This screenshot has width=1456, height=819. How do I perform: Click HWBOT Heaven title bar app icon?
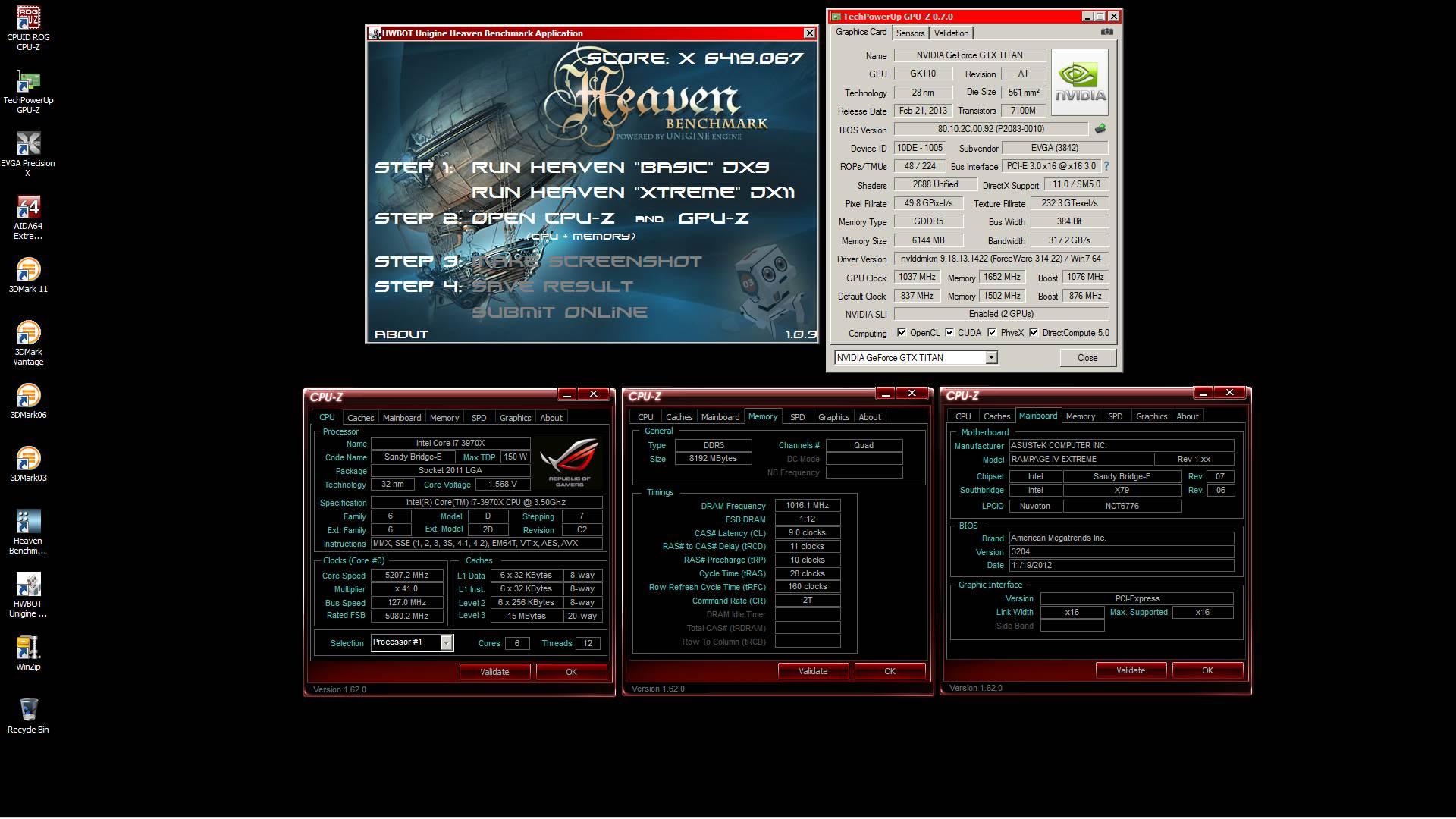[x=375, y=33]
